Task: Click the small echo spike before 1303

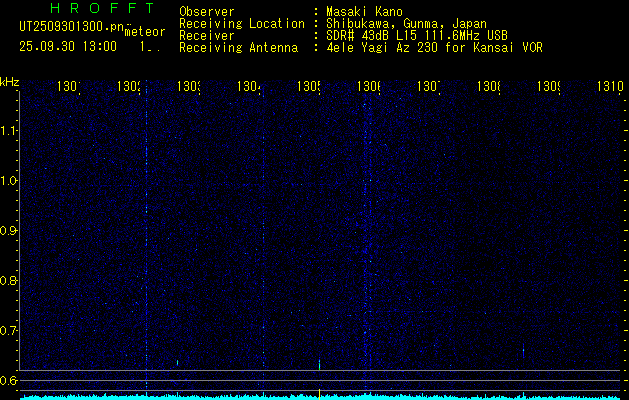Action: coord(177,362)
